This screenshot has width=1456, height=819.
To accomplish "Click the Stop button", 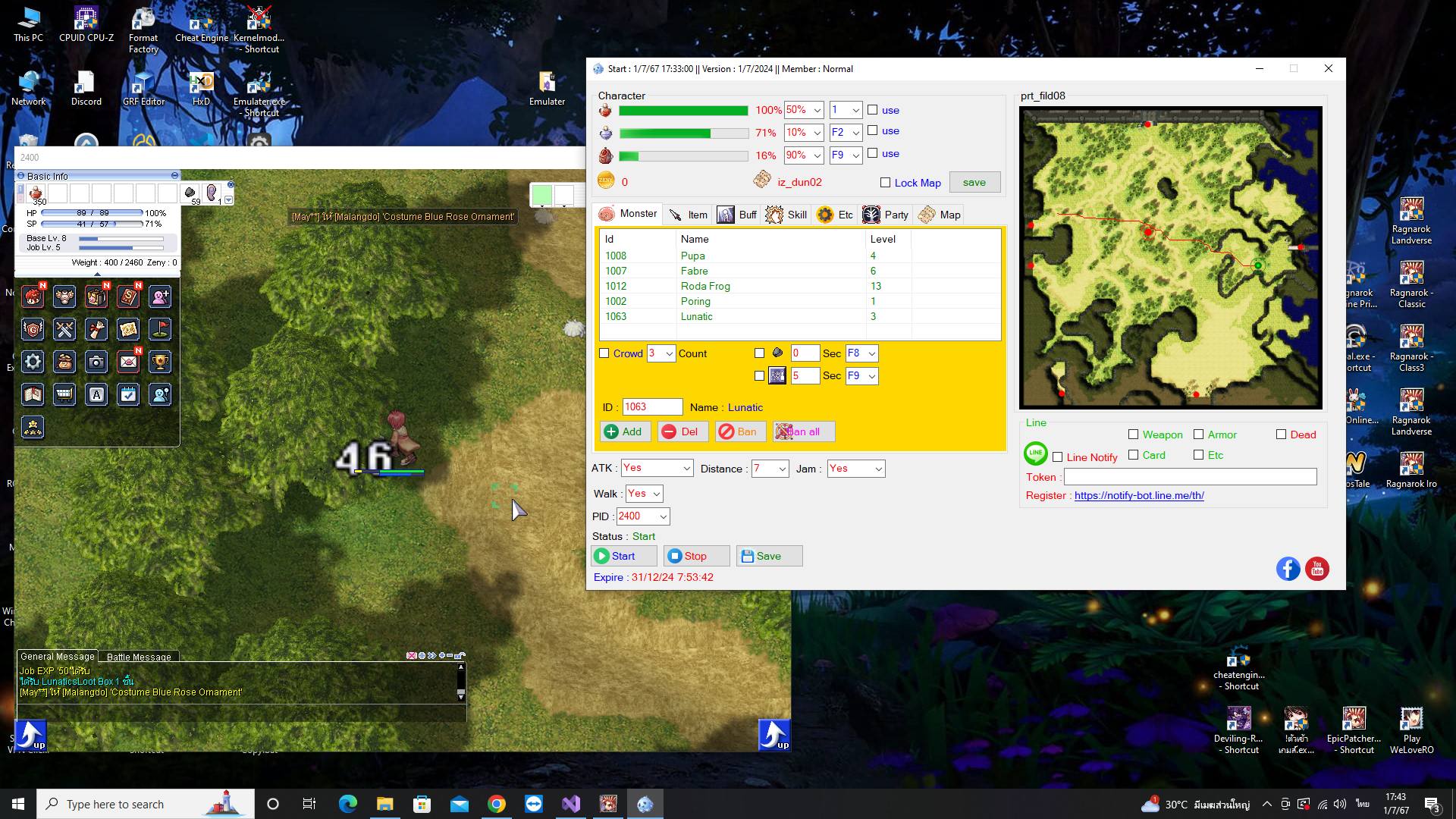I will click(x=696, y=556).
